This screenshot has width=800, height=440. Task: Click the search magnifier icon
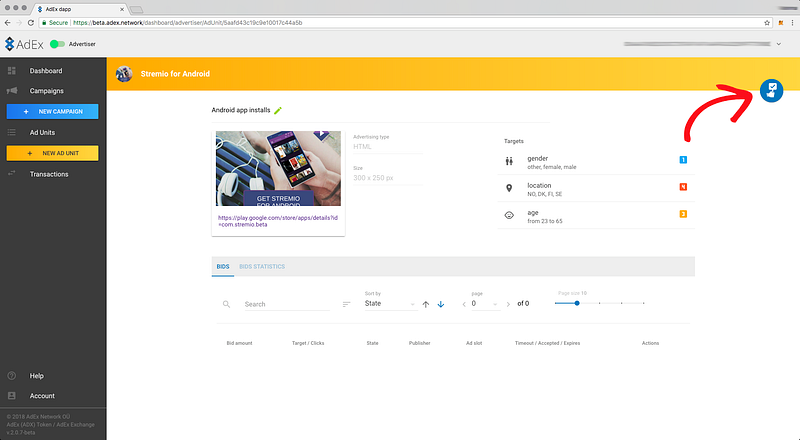(x=227, y=304)
